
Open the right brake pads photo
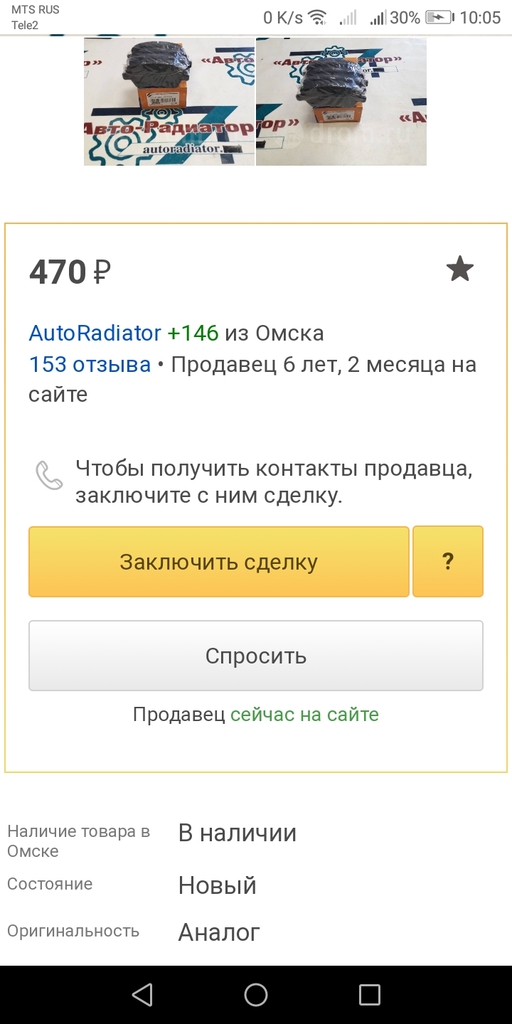[x=341, y=101]
